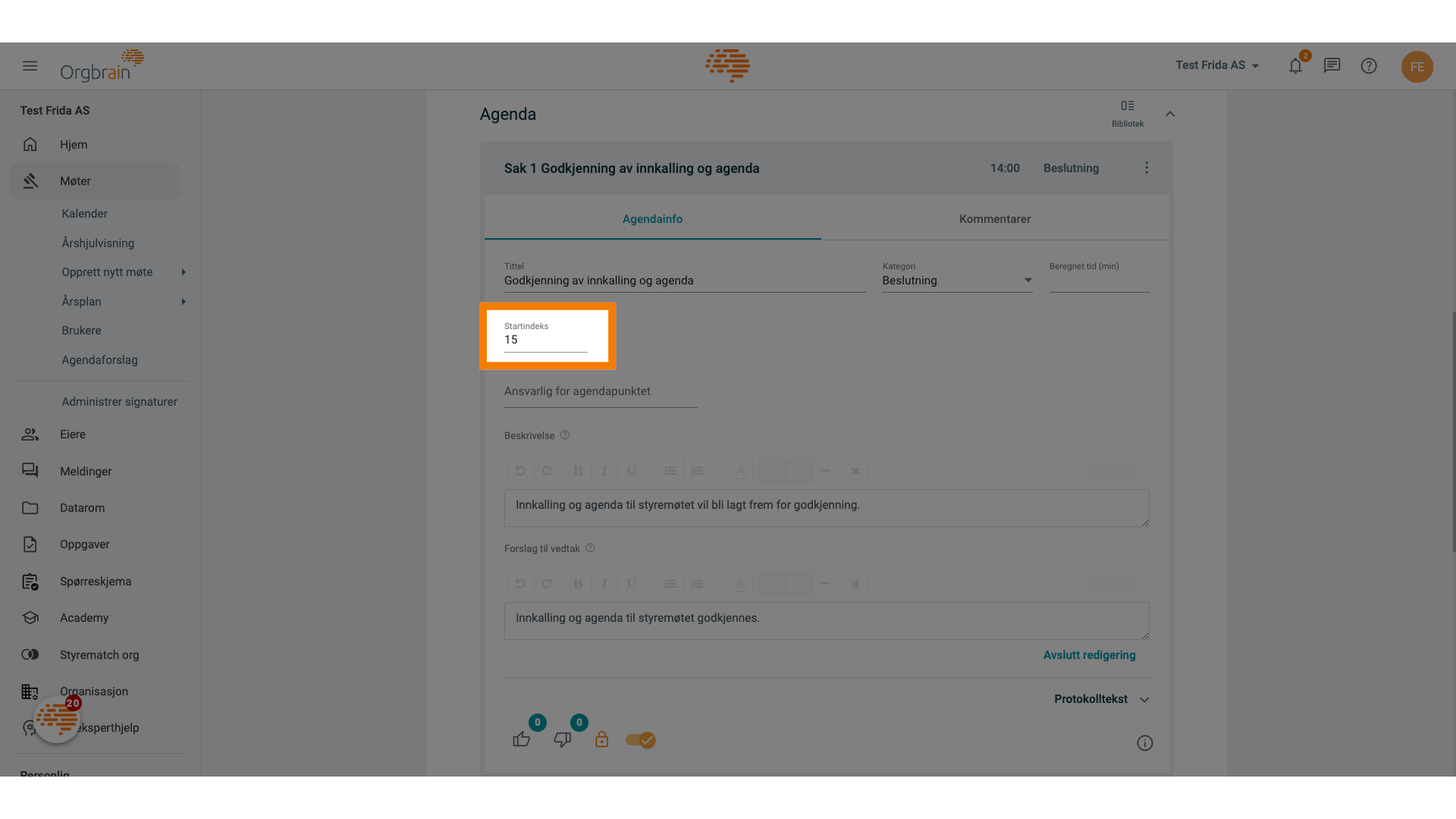Click Beskrivelse help question icon
1456x819 pixels.
(x=565, y=435)
